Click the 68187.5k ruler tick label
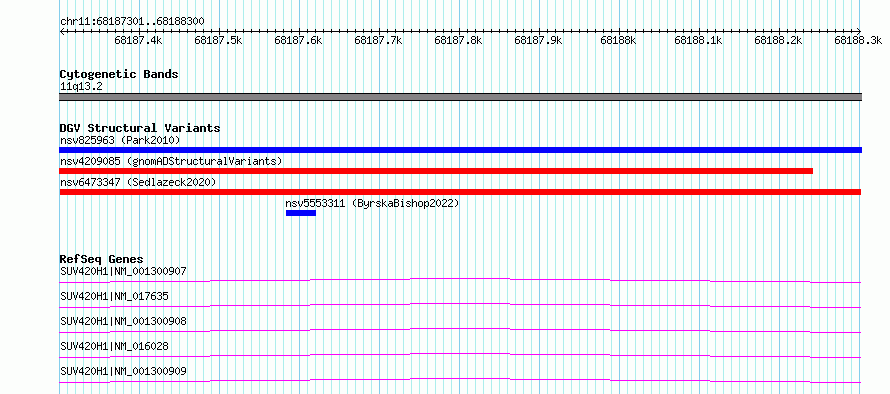 (218, 40)
